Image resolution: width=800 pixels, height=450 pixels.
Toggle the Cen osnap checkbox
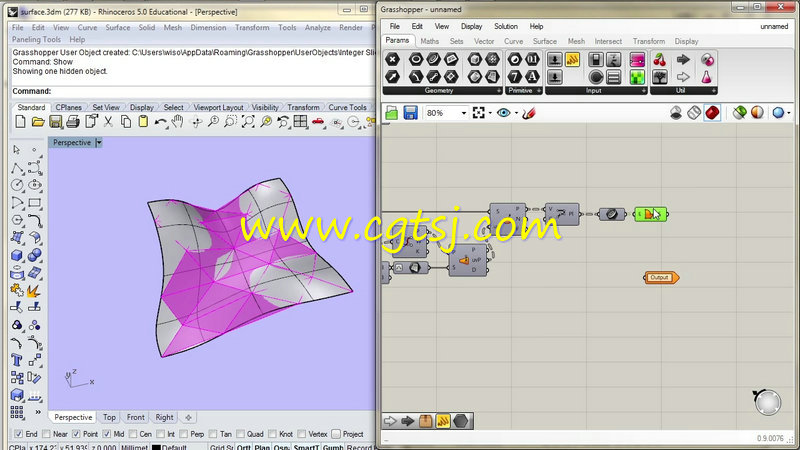(133, 434)
